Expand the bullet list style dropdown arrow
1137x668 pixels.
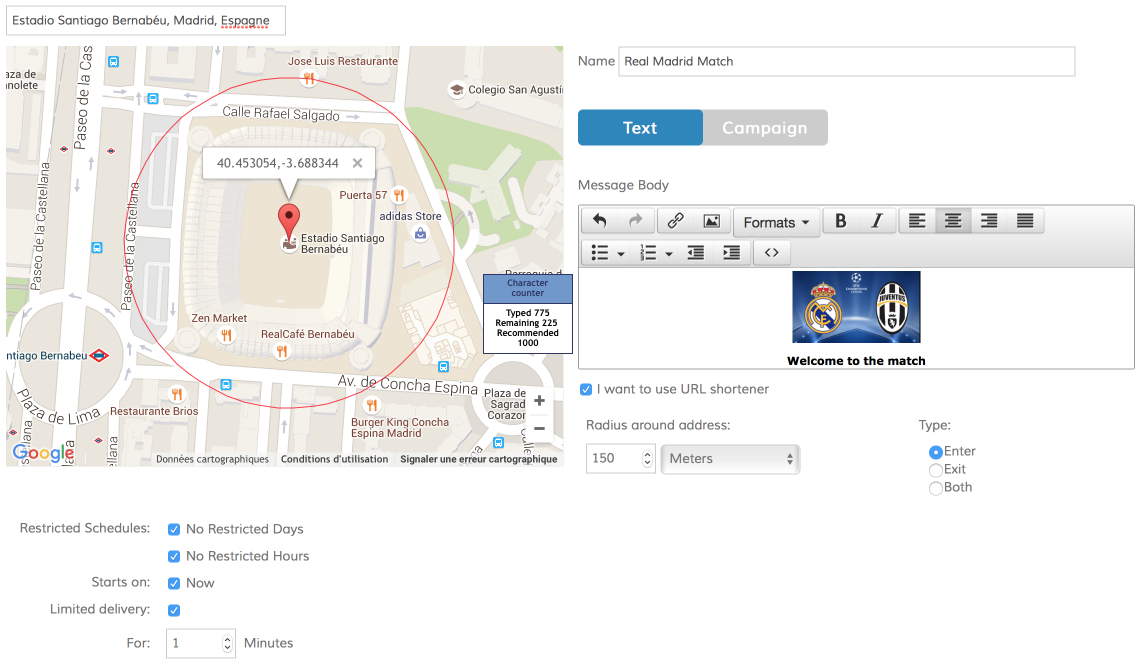click(621, 254)
